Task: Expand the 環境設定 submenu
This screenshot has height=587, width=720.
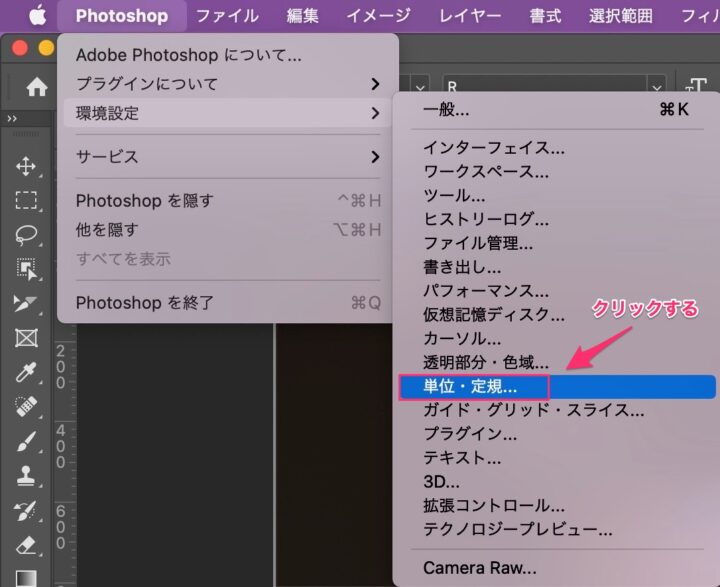Action: pos(228,113)
